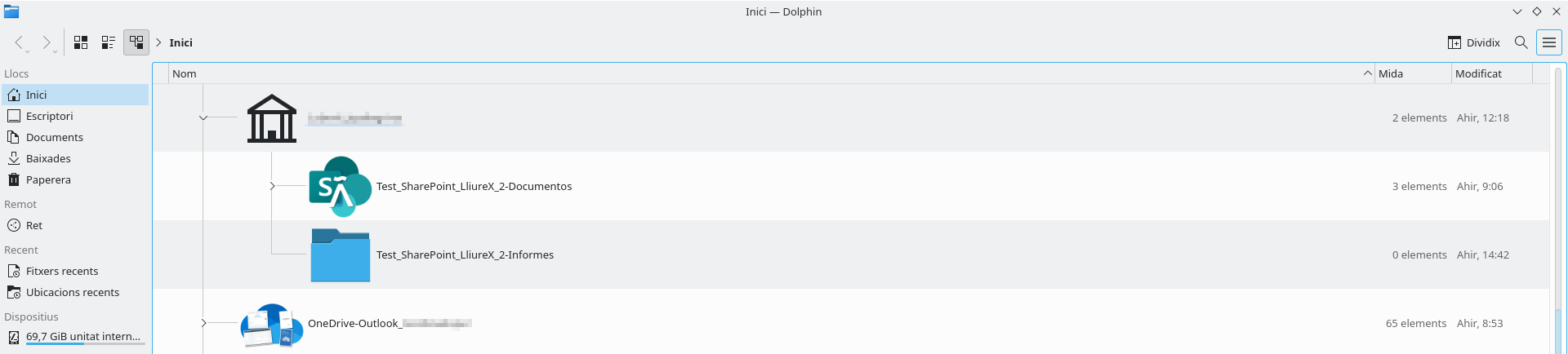
Task: Click the vertical scrollbar
Action: point(1557,204)
